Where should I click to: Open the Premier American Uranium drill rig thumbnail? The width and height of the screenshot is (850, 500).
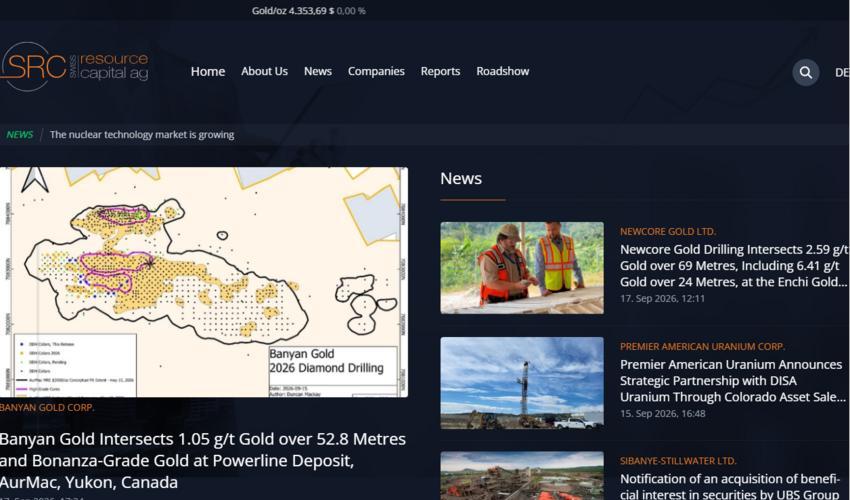(x=521, y=383)
